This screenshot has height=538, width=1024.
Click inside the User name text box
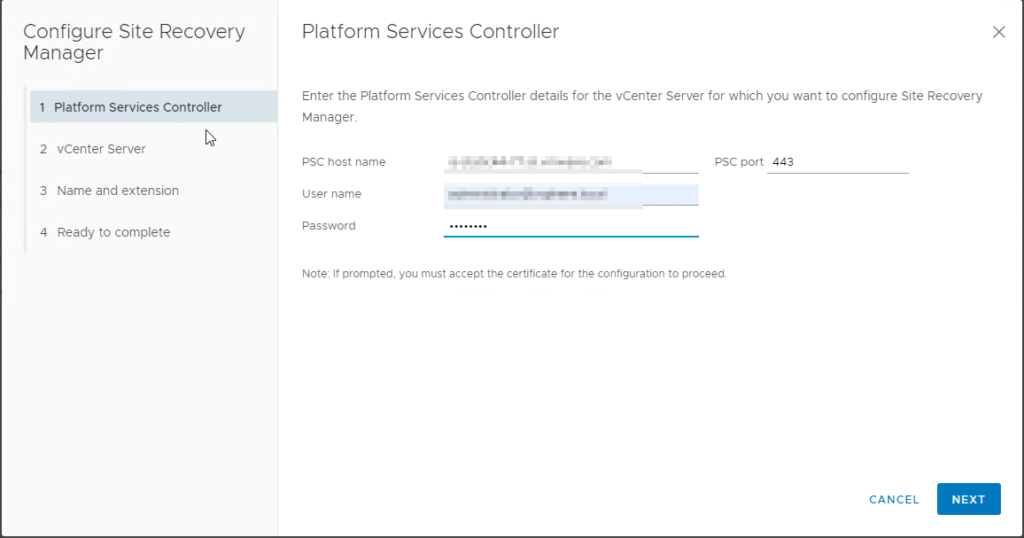(570, 194)
